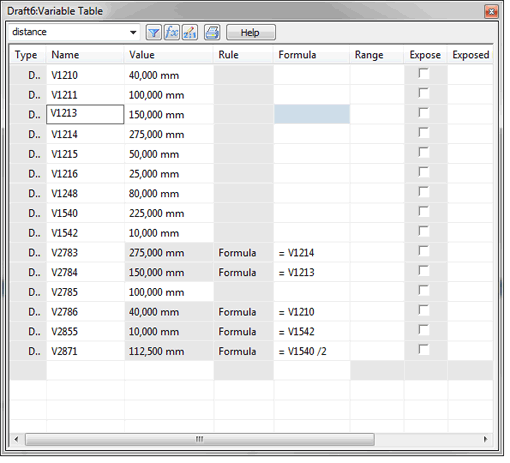The image size is (510, 463).
Task: Check the Expose box for V2871
Action: click(x=424, y=349)
